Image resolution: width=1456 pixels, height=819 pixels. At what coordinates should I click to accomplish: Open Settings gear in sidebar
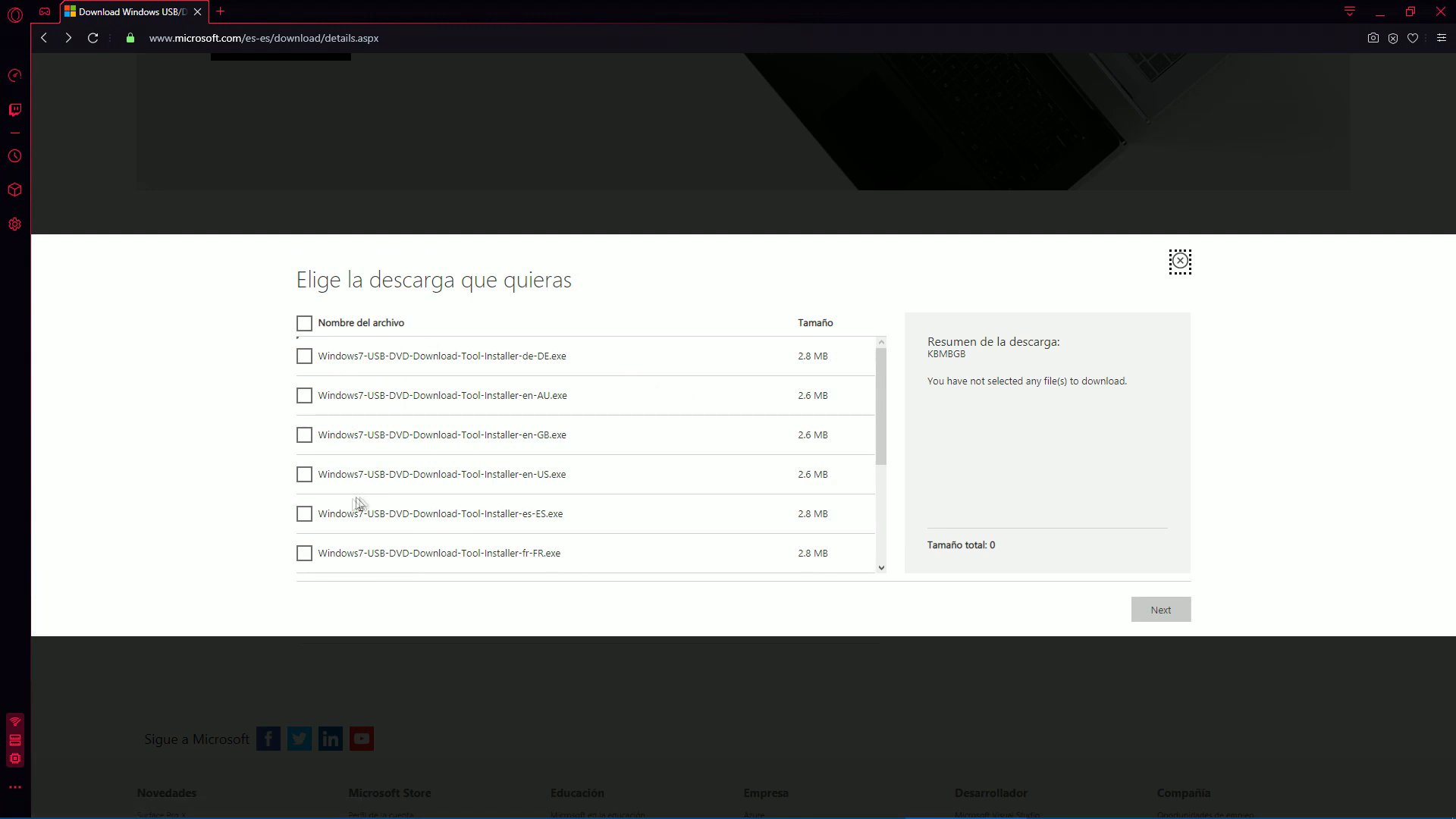click(15, 224)
